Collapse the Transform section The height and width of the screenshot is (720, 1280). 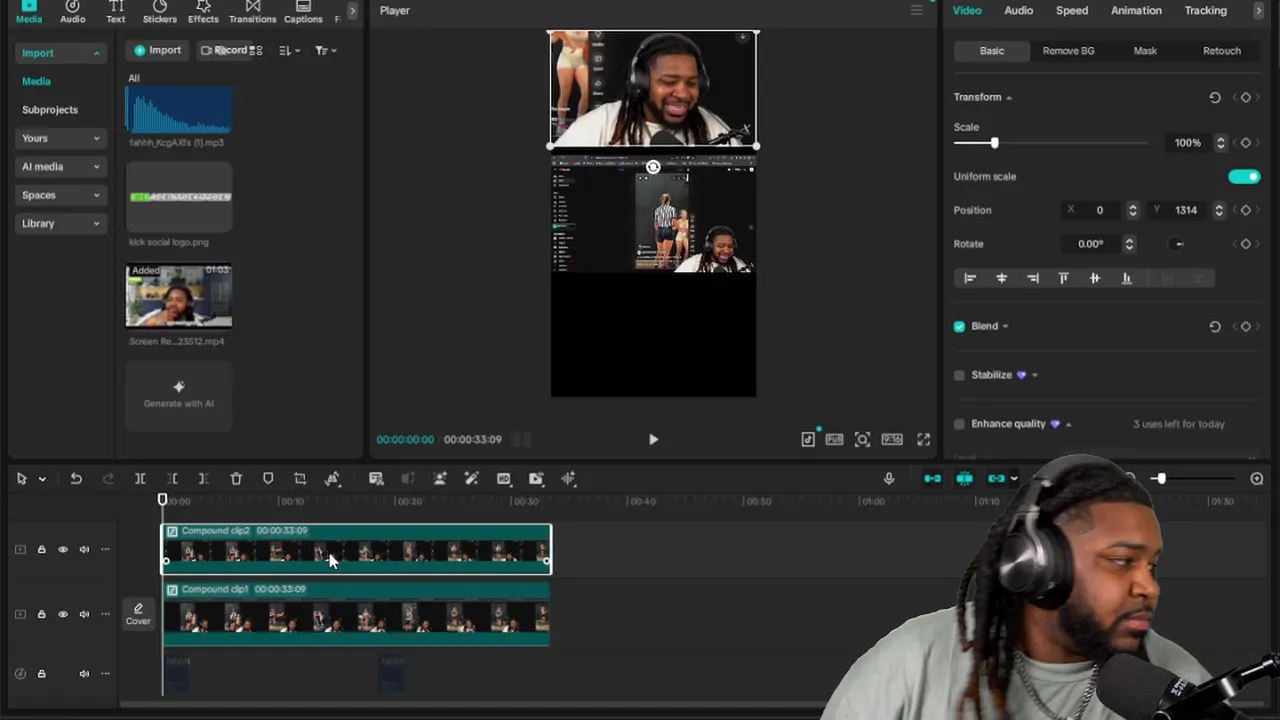(1008, 98)
